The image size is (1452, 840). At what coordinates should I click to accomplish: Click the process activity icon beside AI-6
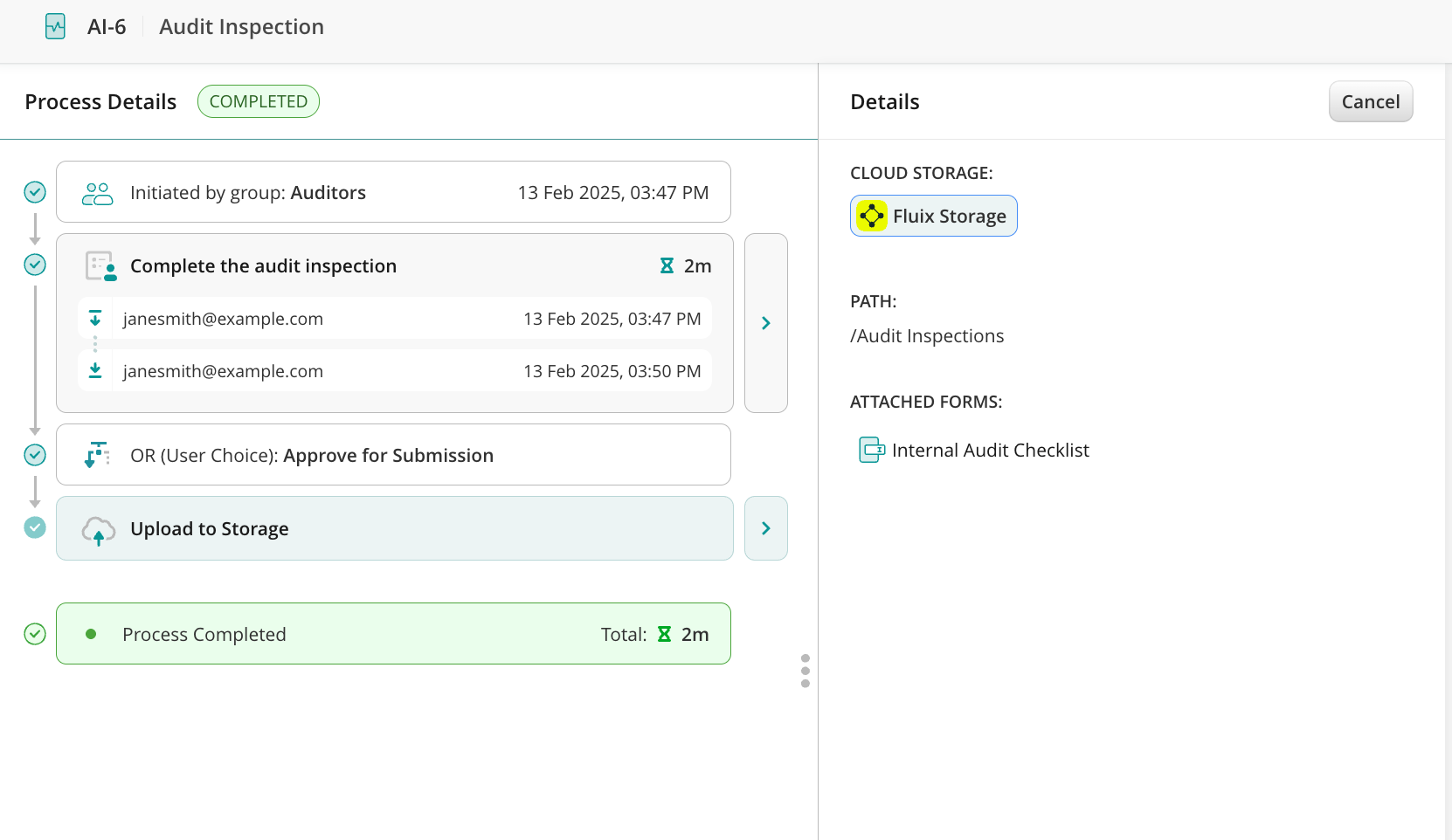pyautogui.click(x=55, y=27)
